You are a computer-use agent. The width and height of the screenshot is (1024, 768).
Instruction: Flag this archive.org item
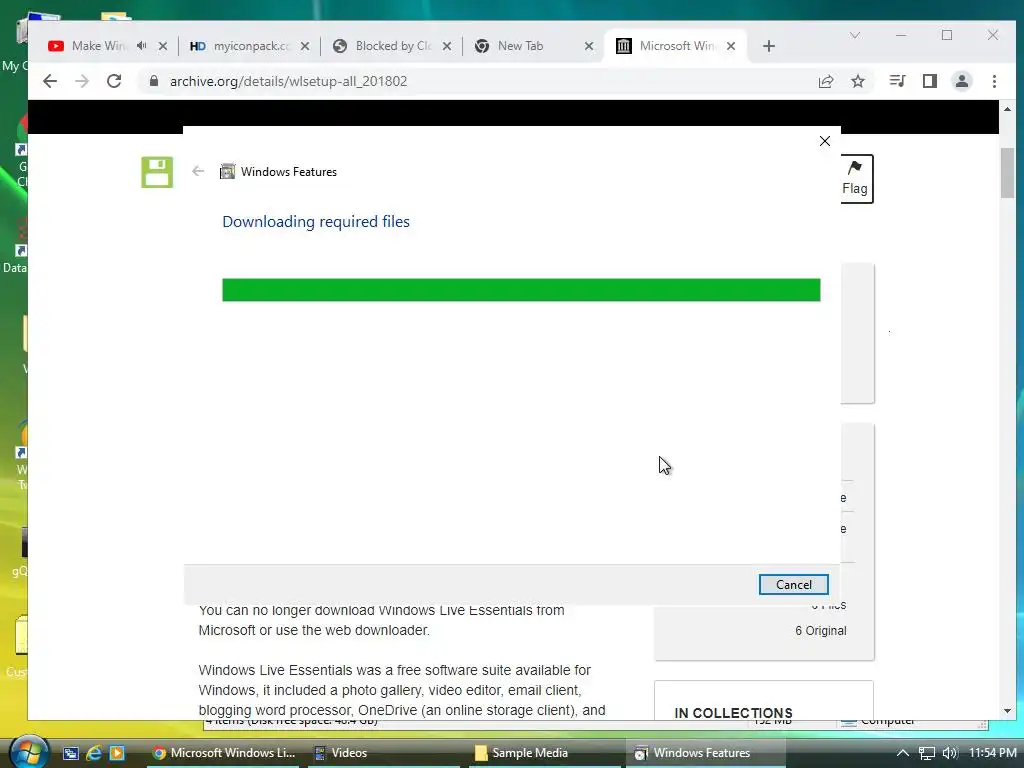coord(855,178)
